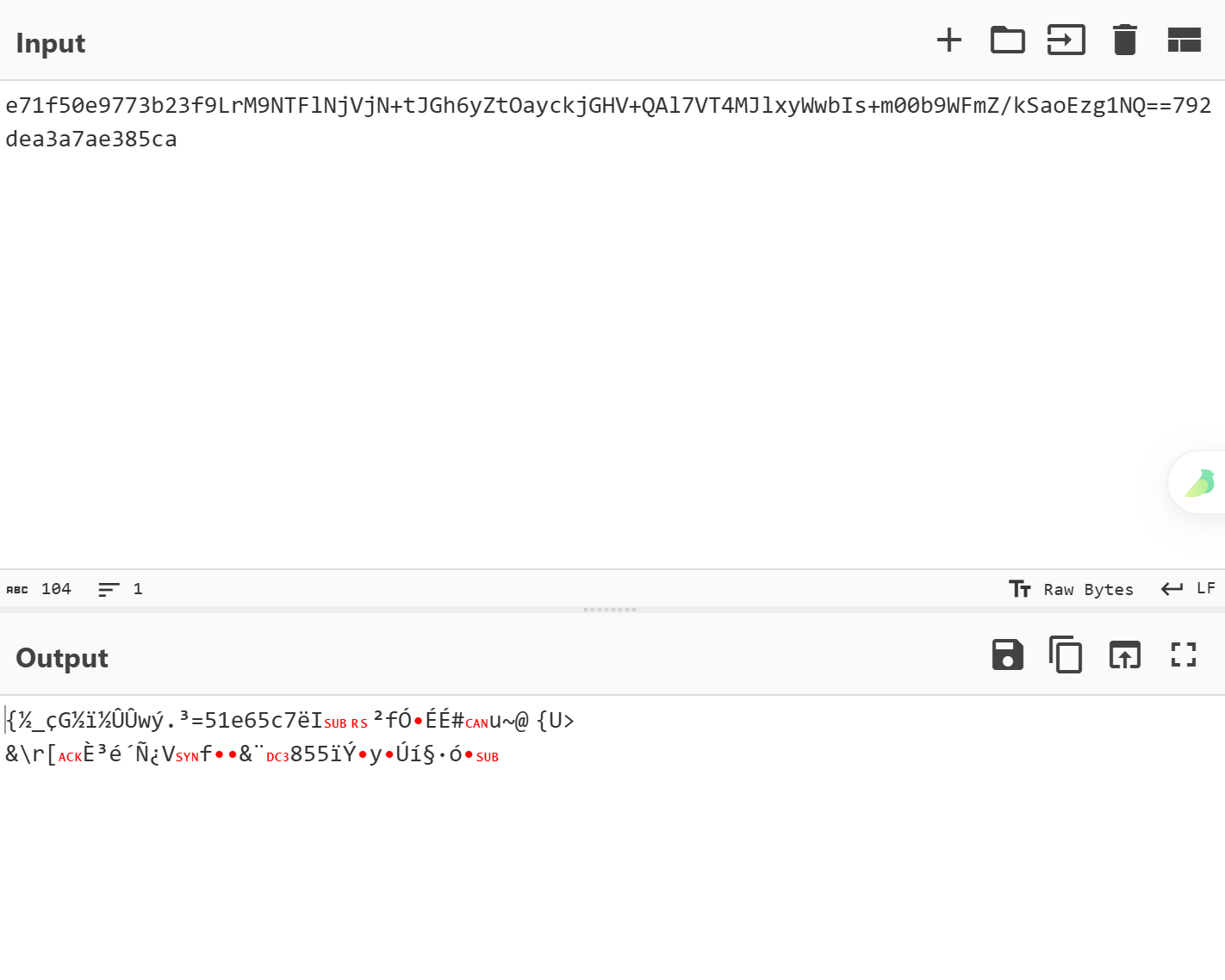The image size is (1225, 980).
Task: Click the 104 character count indicator
Action: click(x=39, y=589)
